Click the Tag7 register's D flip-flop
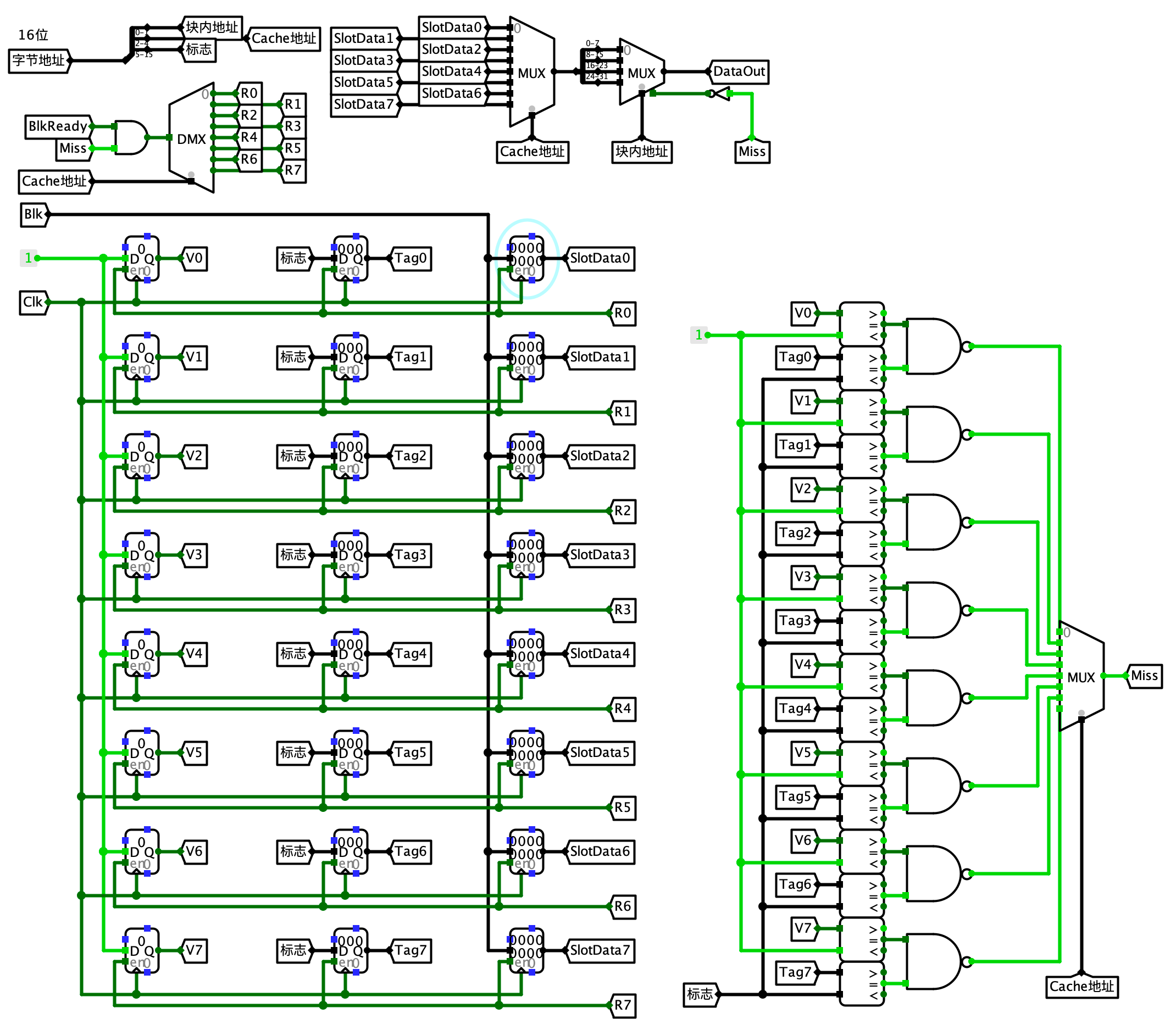 [351, 950]
